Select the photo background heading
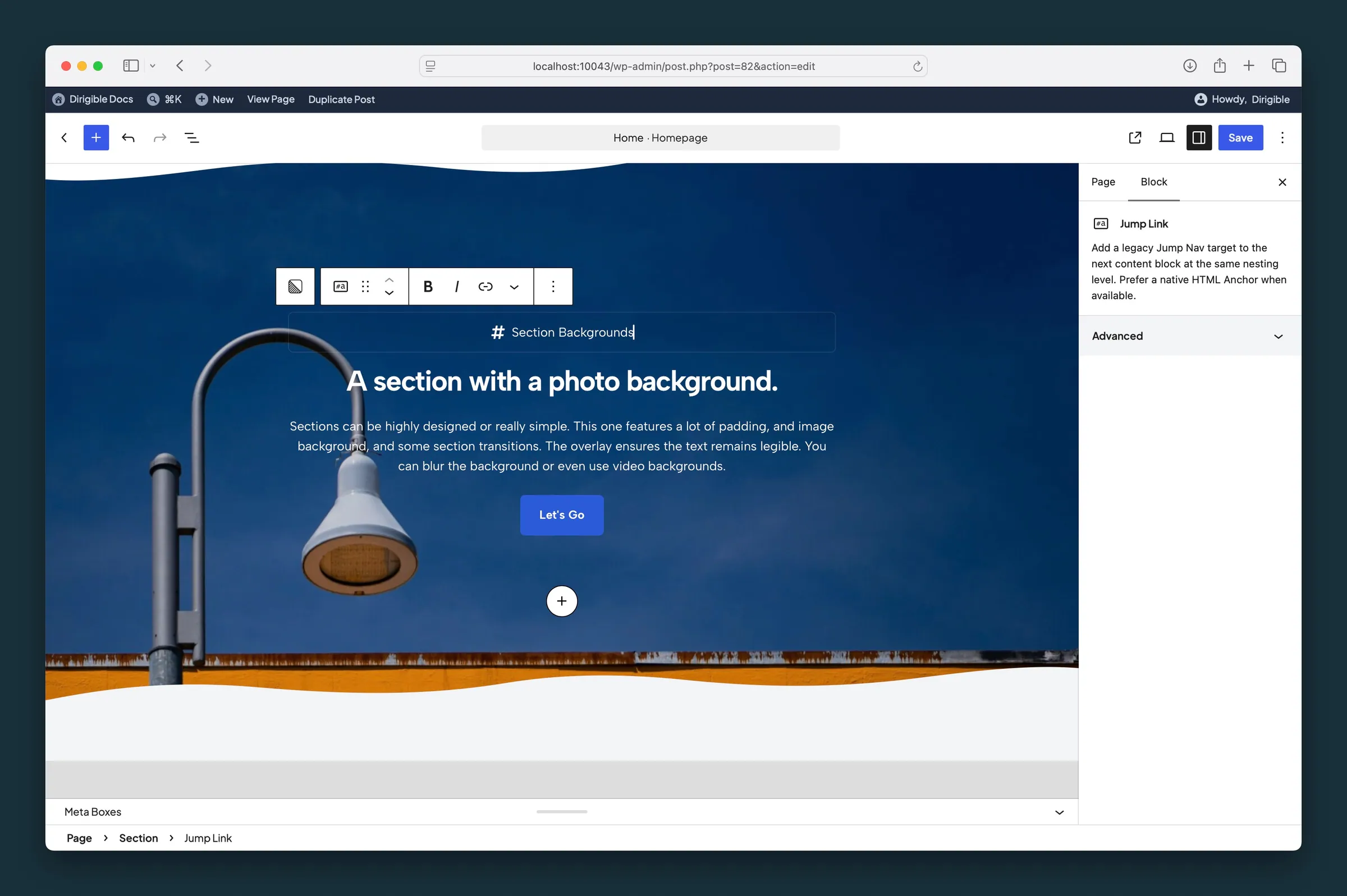 [x=561, y=381]
